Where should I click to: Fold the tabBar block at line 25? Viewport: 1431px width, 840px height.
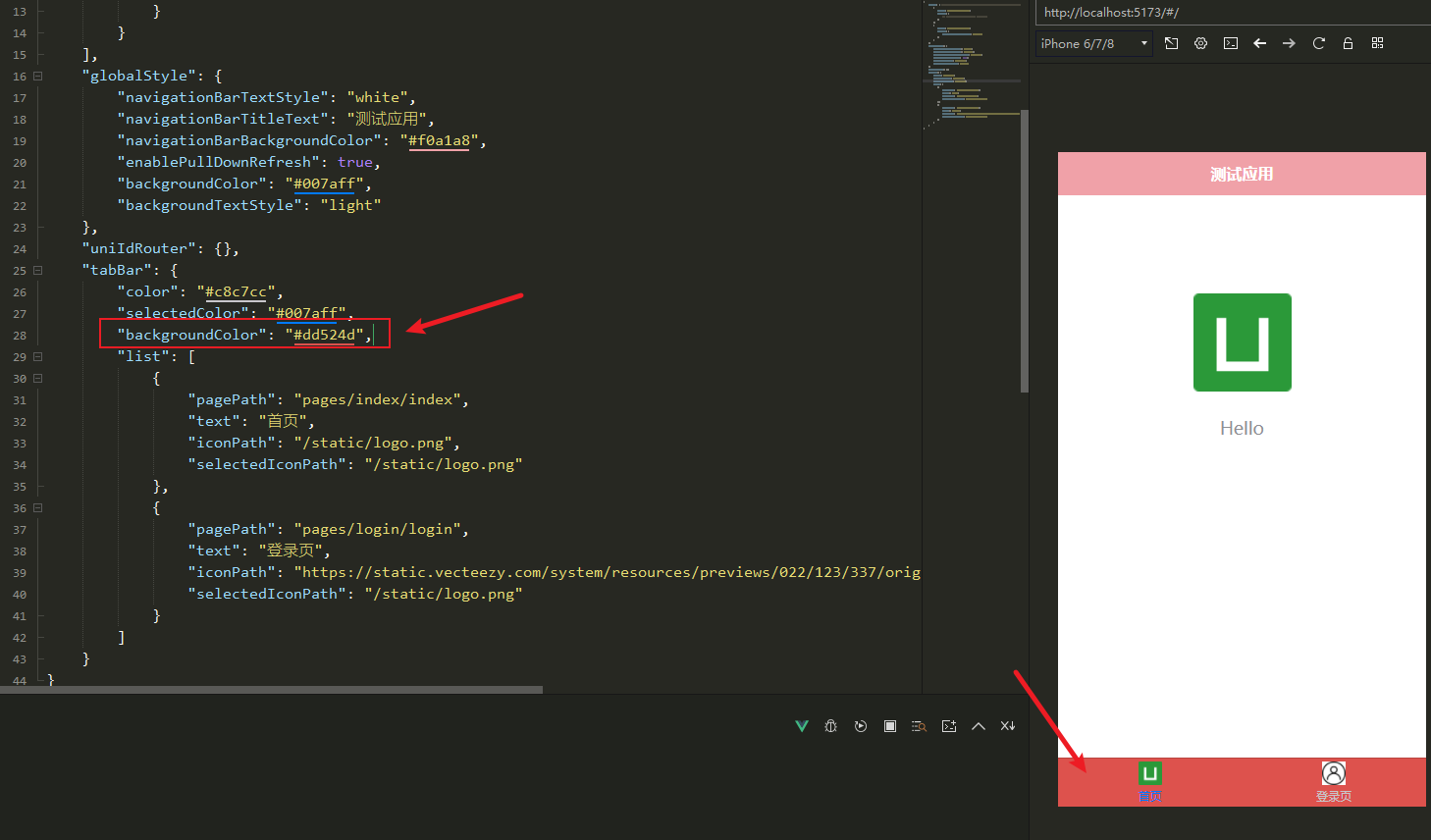pyautogui.click(x=38, y=270)
